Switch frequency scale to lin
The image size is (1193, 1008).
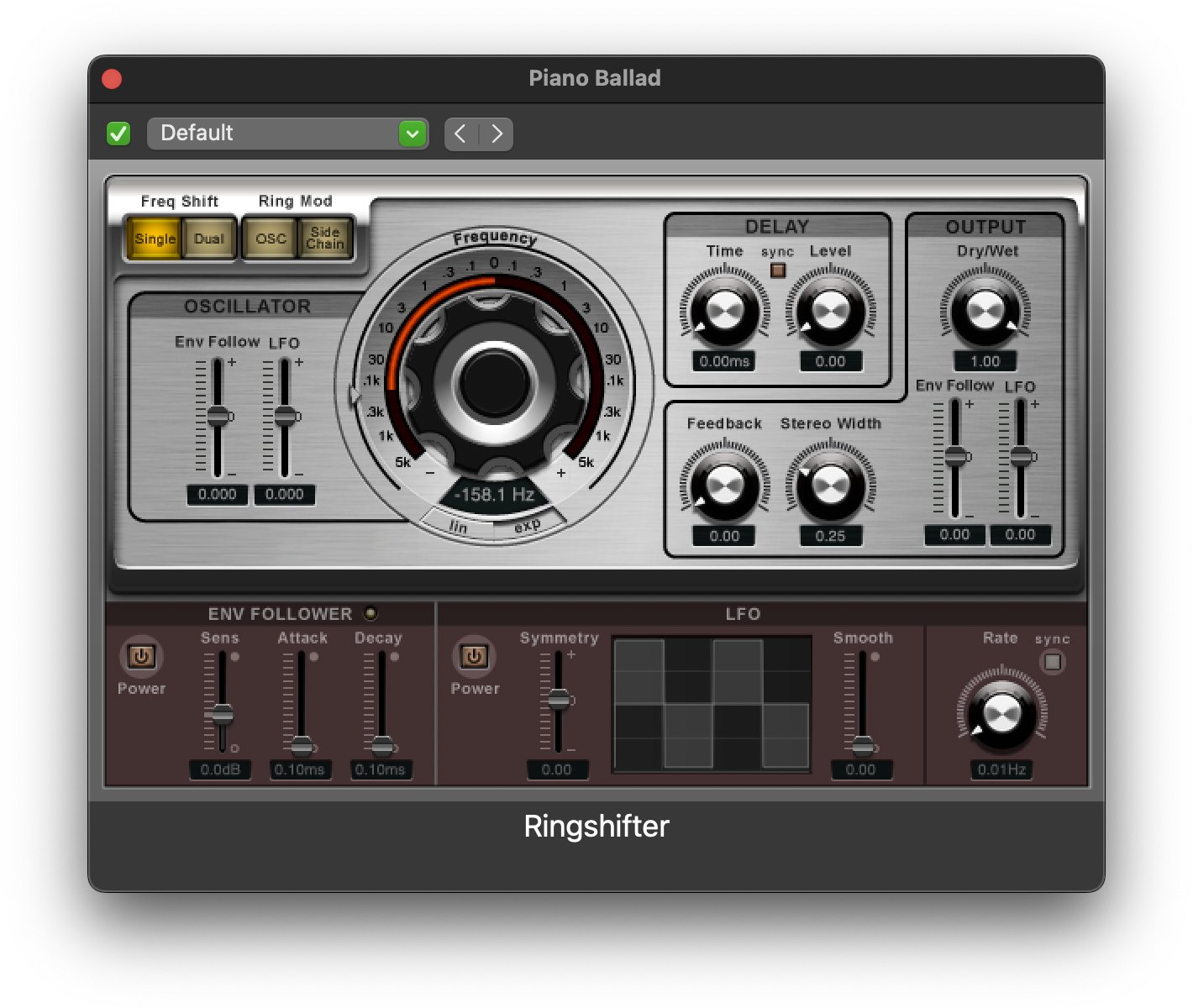click(458, 526)
